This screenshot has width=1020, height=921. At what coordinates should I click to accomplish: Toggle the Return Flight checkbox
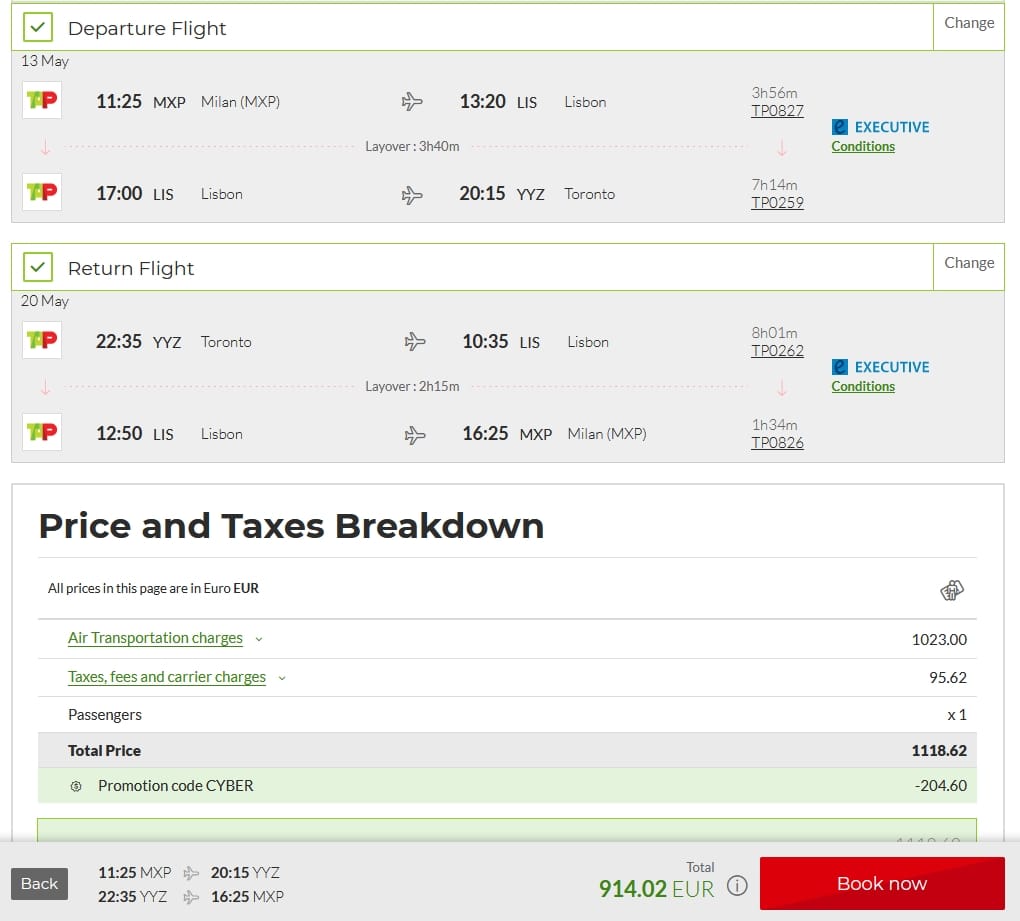38,268
